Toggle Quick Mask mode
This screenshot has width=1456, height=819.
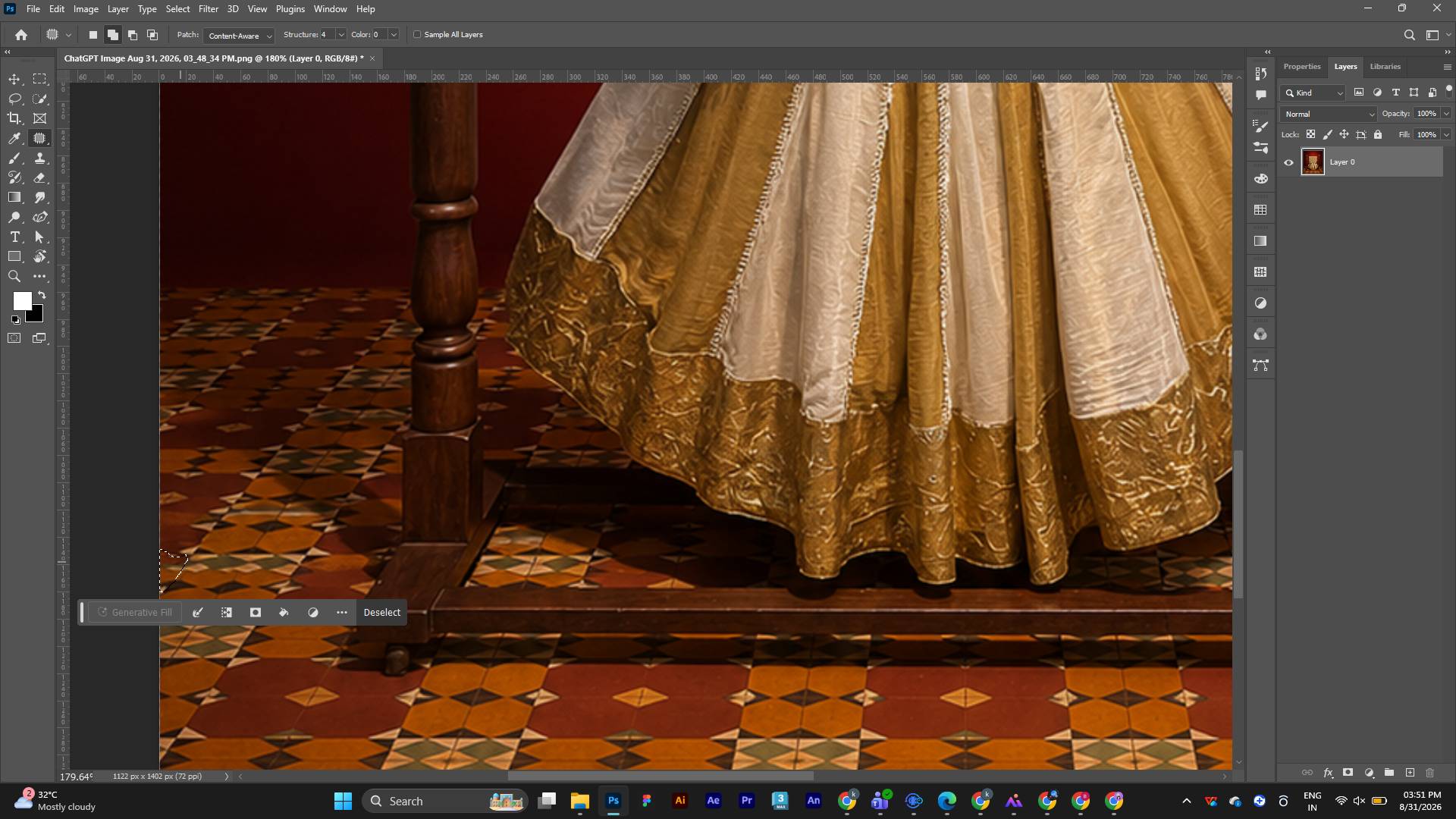pos(14,338)
